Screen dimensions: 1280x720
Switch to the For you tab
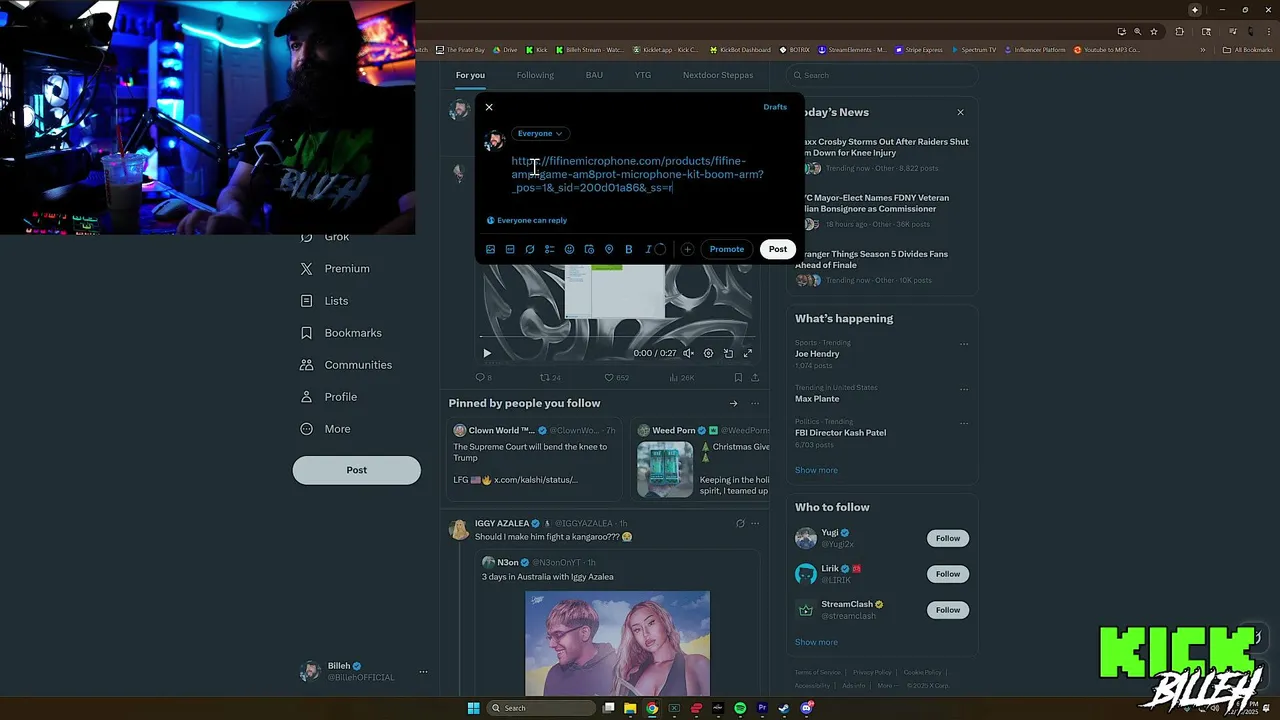click(470, 75)
